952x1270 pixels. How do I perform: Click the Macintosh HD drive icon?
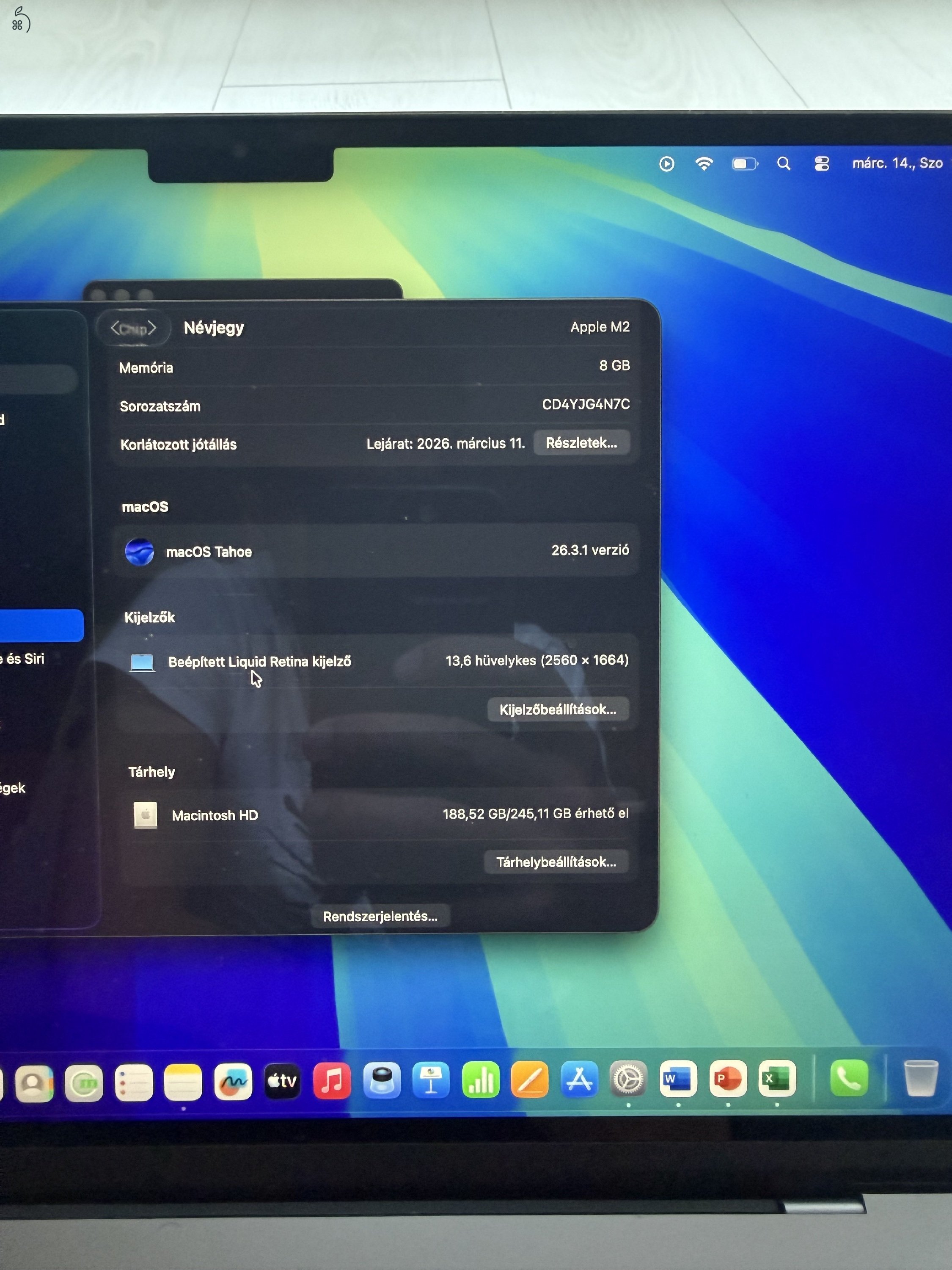tap(145, 815)
